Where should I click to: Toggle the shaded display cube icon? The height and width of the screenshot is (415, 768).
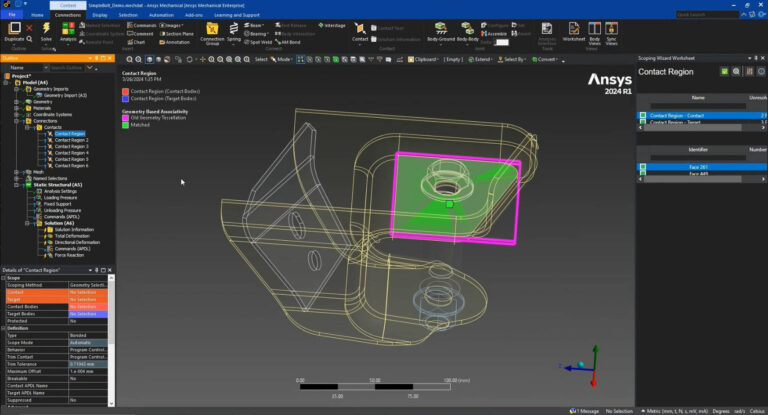click(x=149, y=59)
